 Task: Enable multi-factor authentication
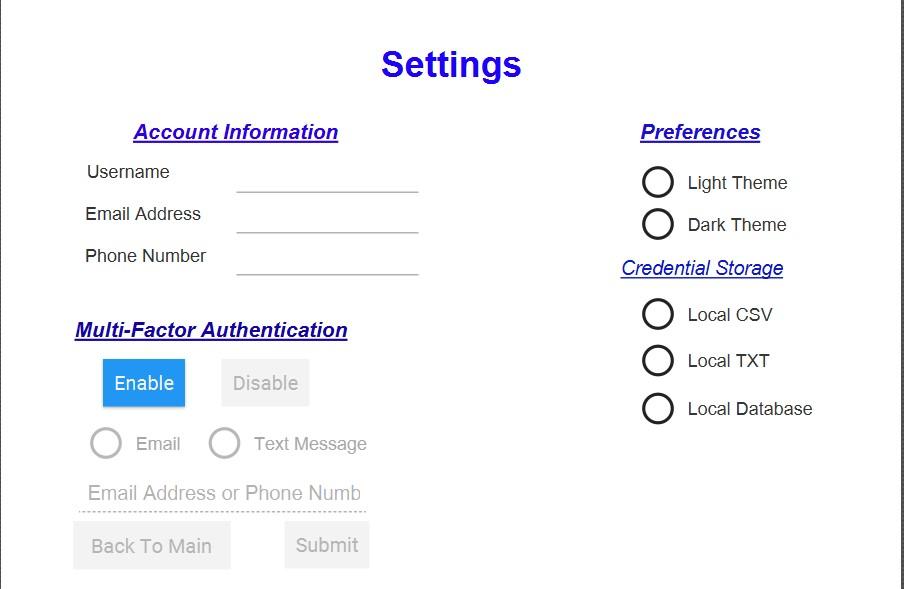point(143,383)
